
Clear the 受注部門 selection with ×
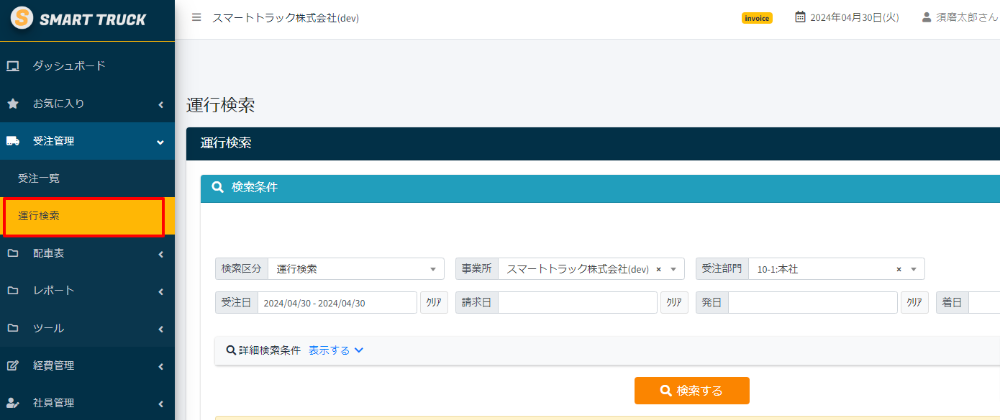pyautogui.click(x=899, y=269)
